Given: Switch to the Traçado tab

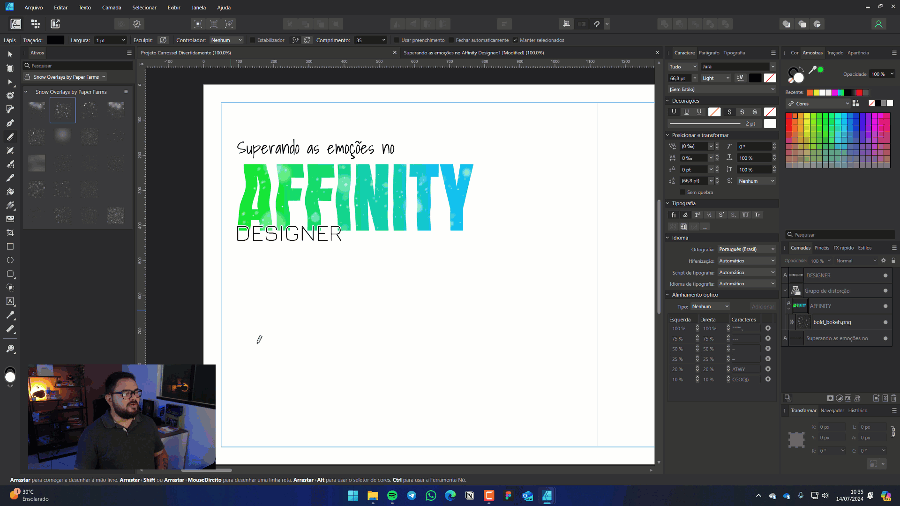Looking at the screenshot, I should coord(835,53).
